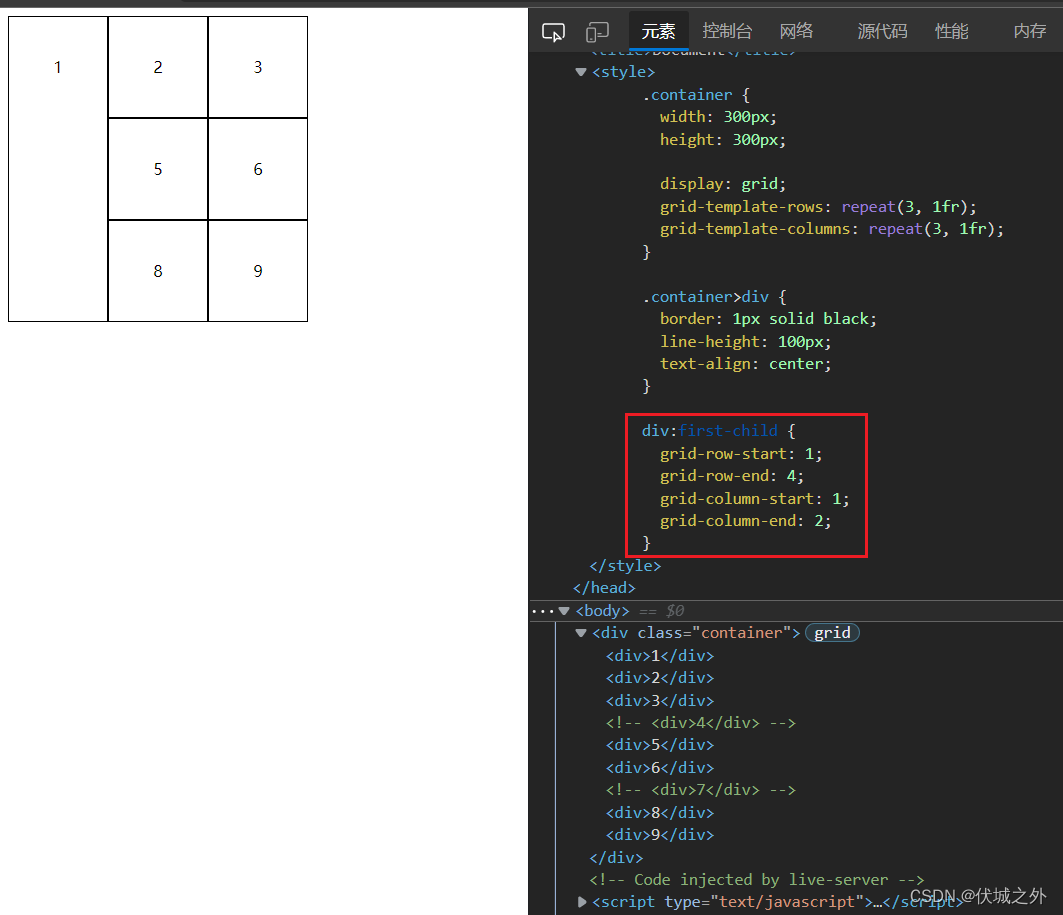The image size is (1063, 915).
Task: Select the <div>3</div> DOM row
Action: point(660,700)
